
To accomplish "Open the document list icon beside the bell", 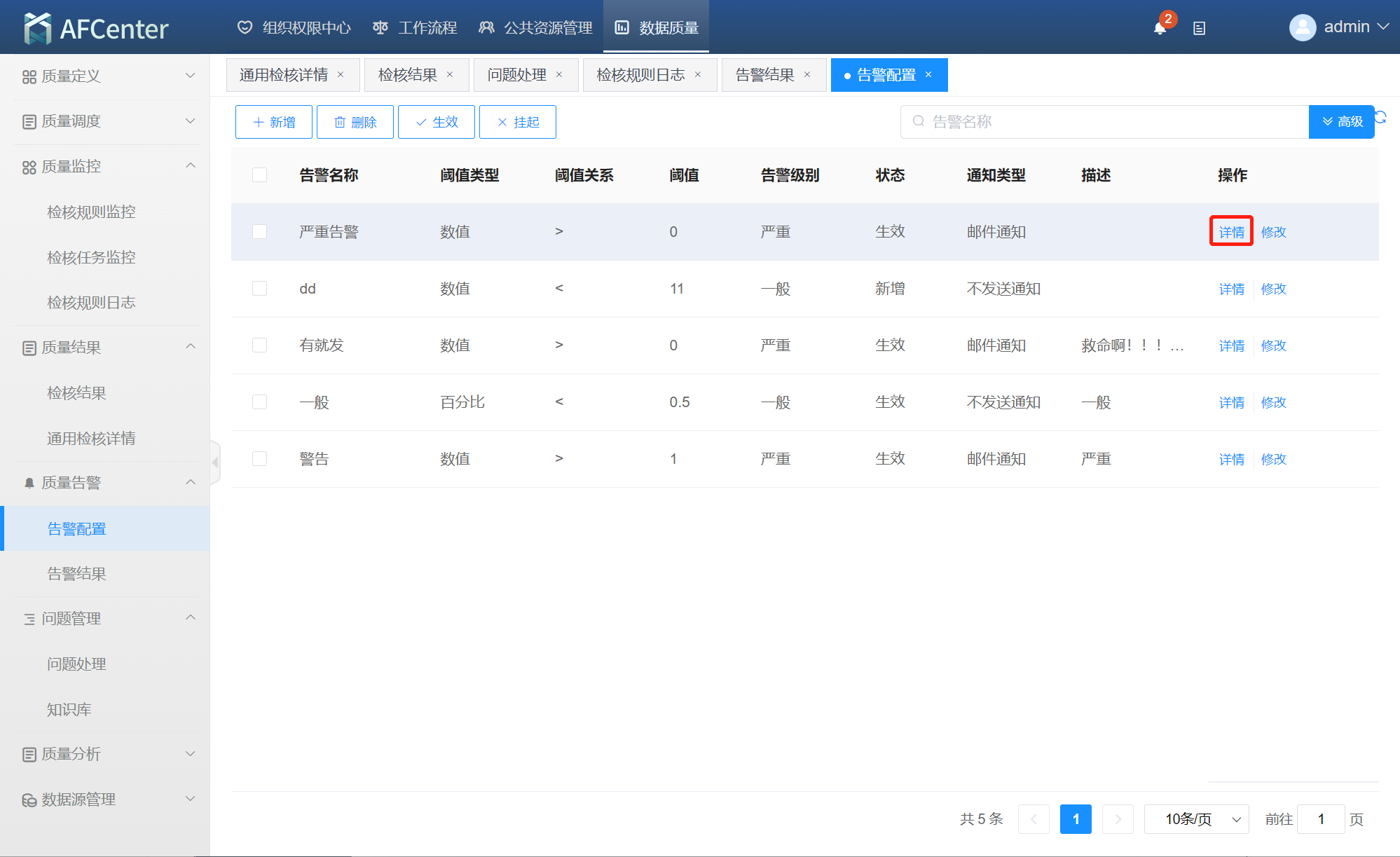I will point(1199,28).
